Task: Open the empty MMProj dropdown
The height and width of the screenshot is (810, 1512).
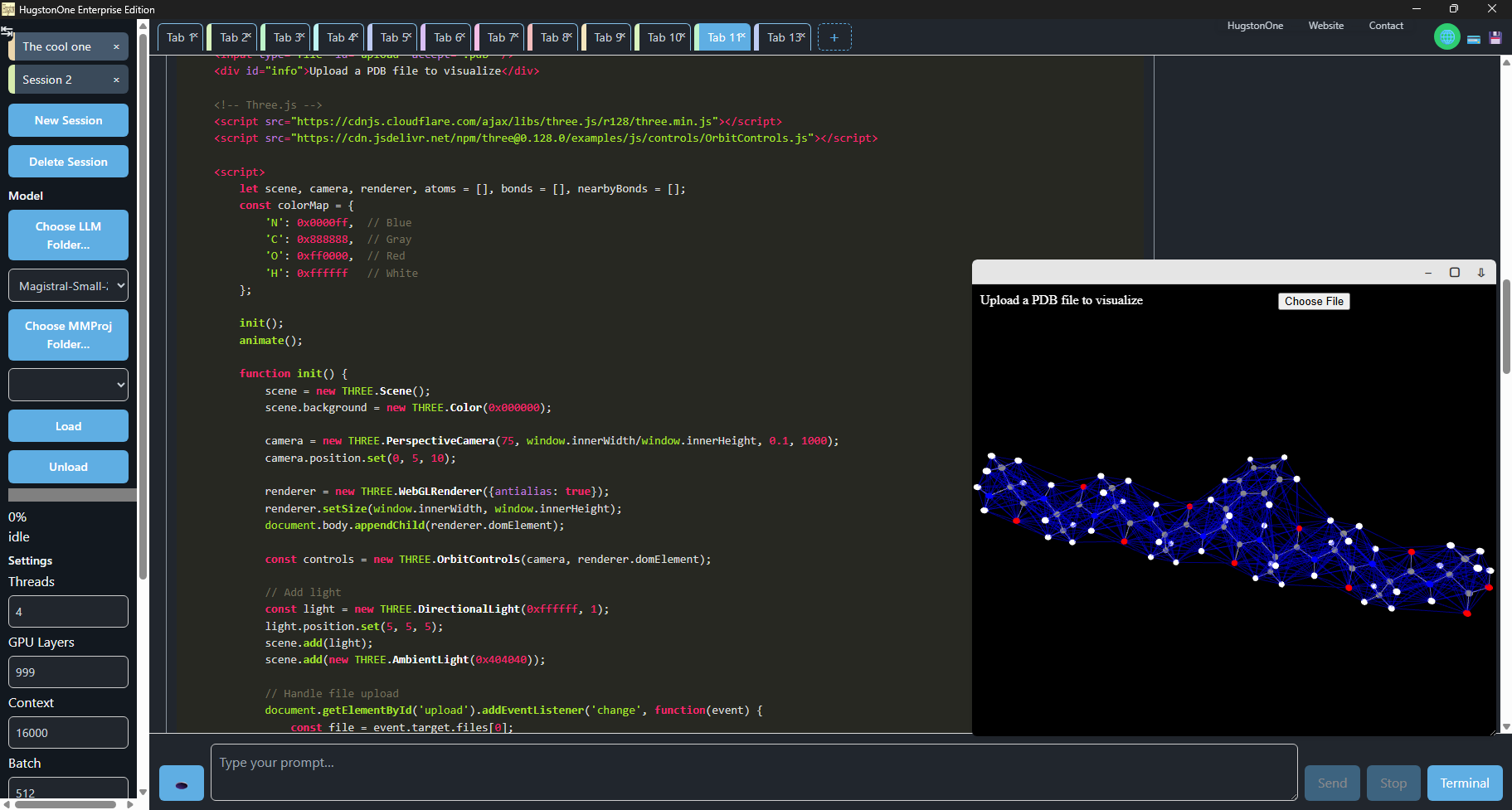Action: point(68,385)
